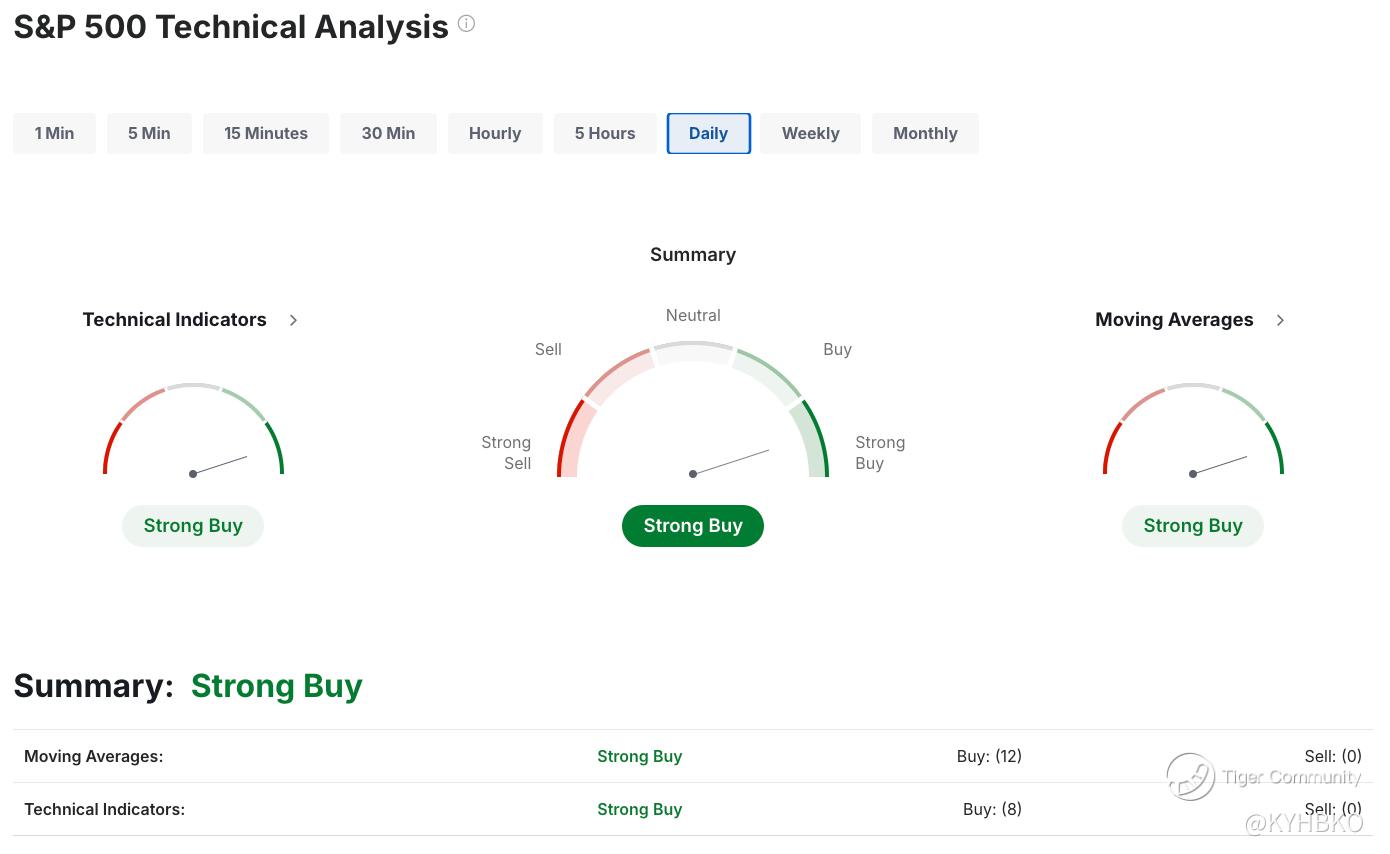Viewport: 1390px width, 854px height.
Task: Select the 30 Min timeframe tab
Action: coord(388,133)
